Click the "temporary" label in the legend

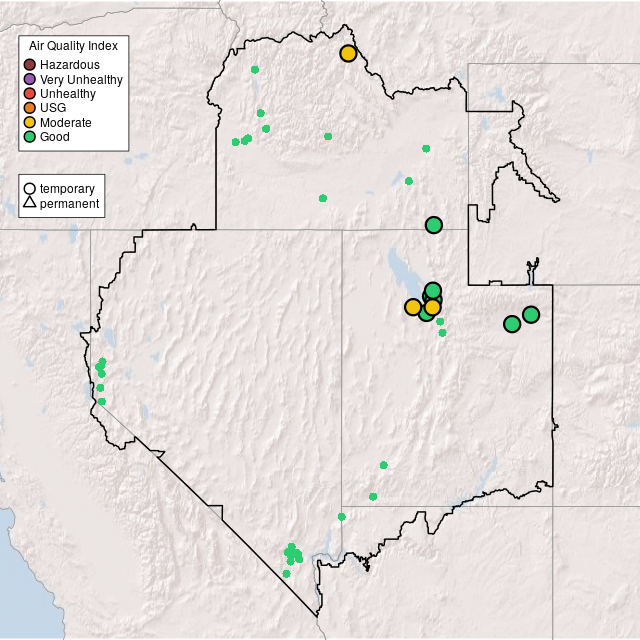[x=67, y=188]
